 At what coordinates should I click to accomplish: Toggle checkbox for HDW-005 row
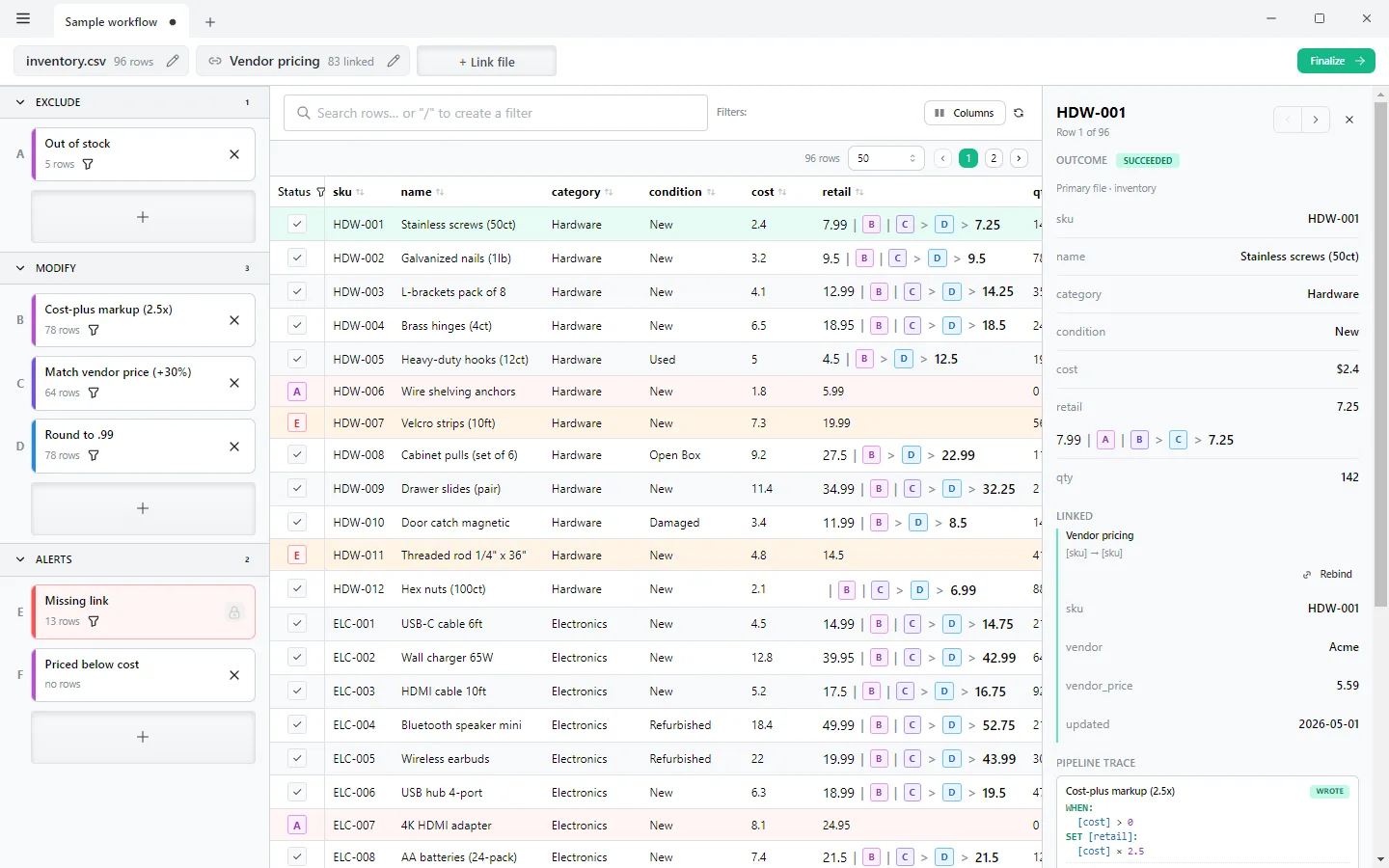[x=297, y=359]
